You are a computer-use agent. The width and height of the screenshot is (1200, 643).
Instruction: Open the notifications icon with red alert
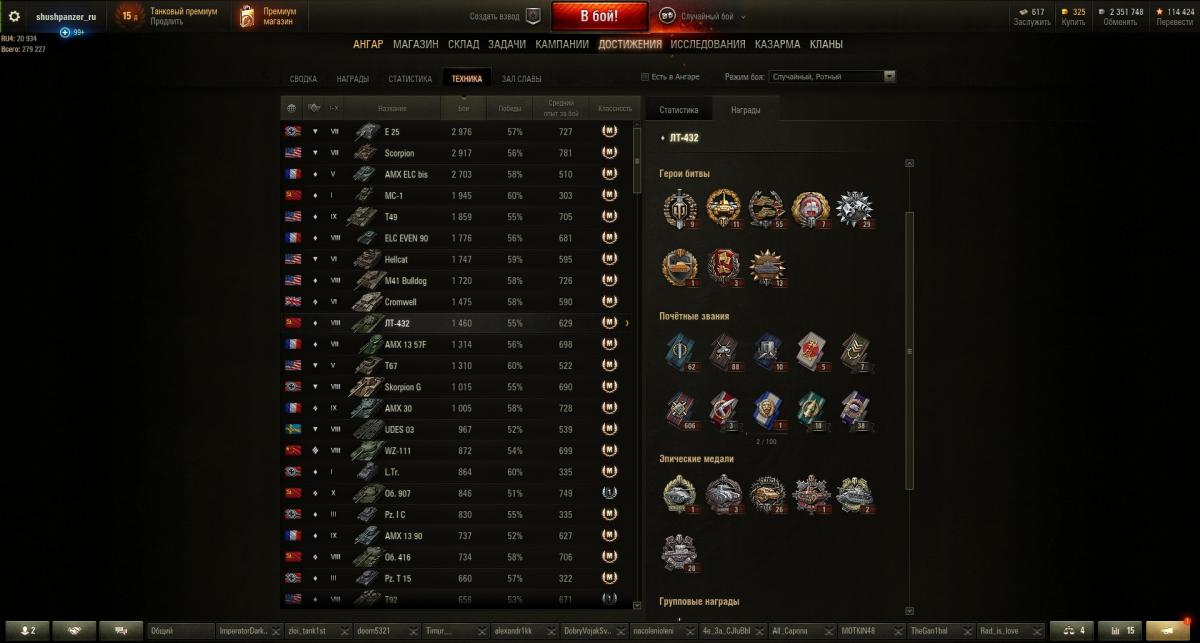[1172, 630]
